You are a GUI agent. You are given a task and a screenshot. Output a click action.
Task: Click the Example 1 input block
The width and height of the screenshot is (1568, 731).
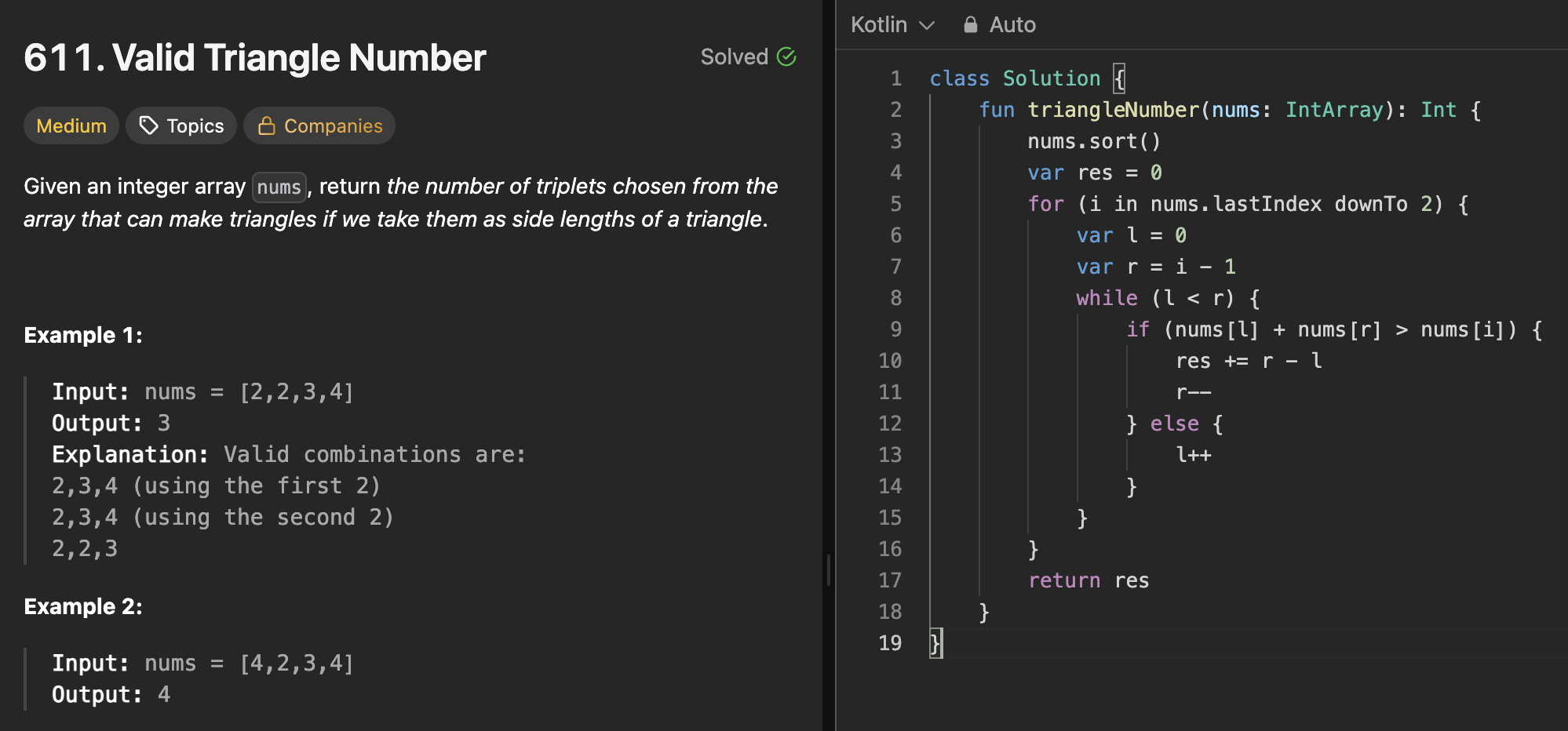click(202, 391)
